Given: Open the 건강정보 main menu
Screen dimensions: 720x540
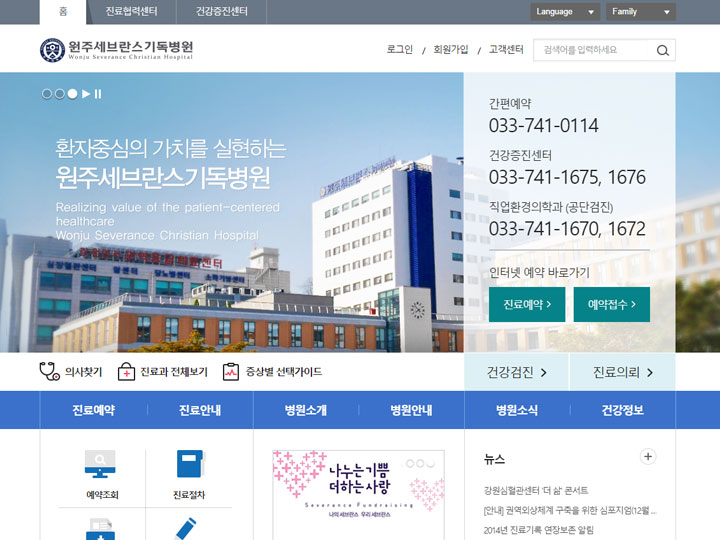Looking at the screenshot, I should [x=623, y=410].
